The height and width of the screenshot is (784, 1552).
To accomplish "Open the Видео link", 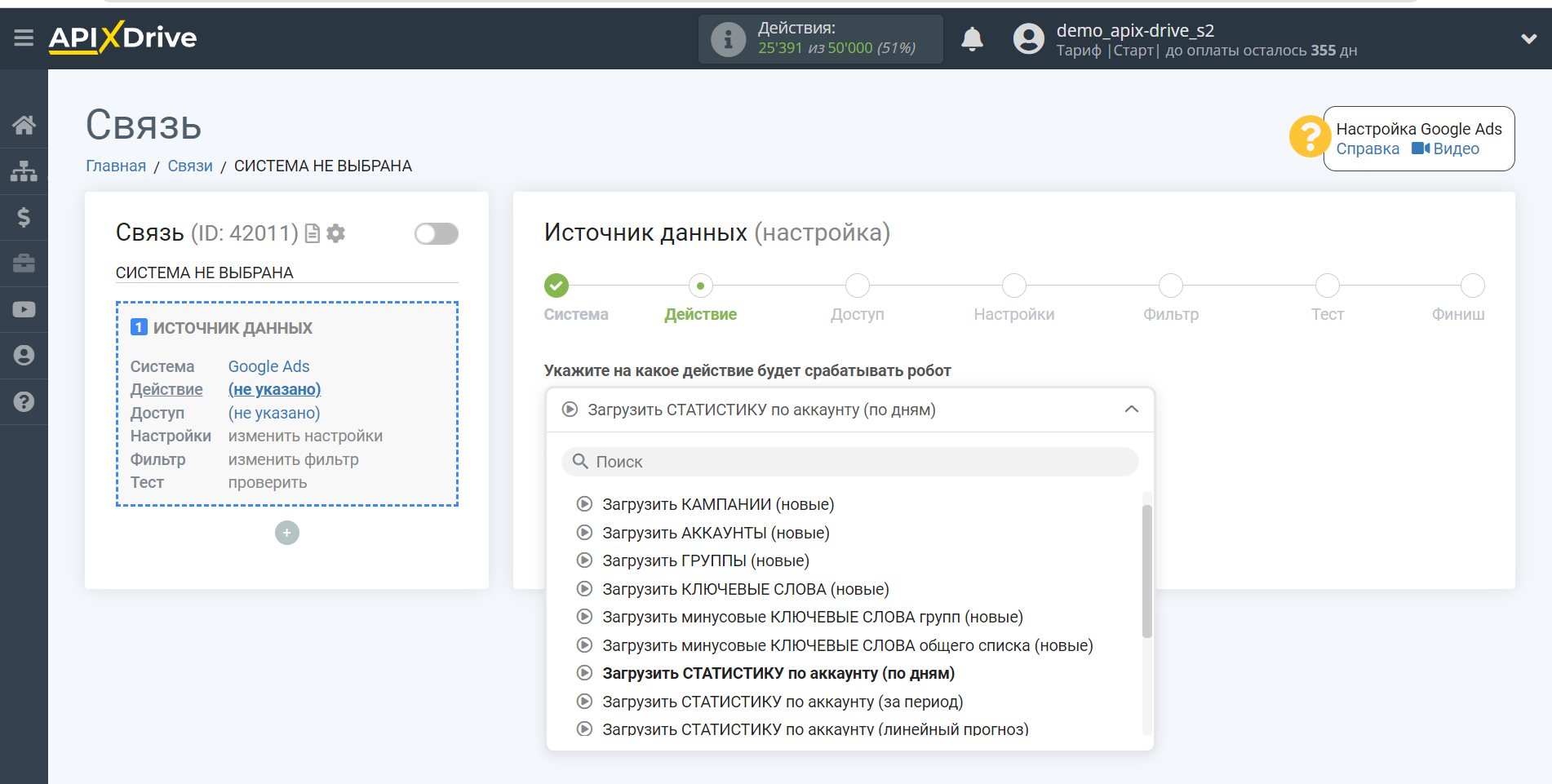I will point(1446,148).
